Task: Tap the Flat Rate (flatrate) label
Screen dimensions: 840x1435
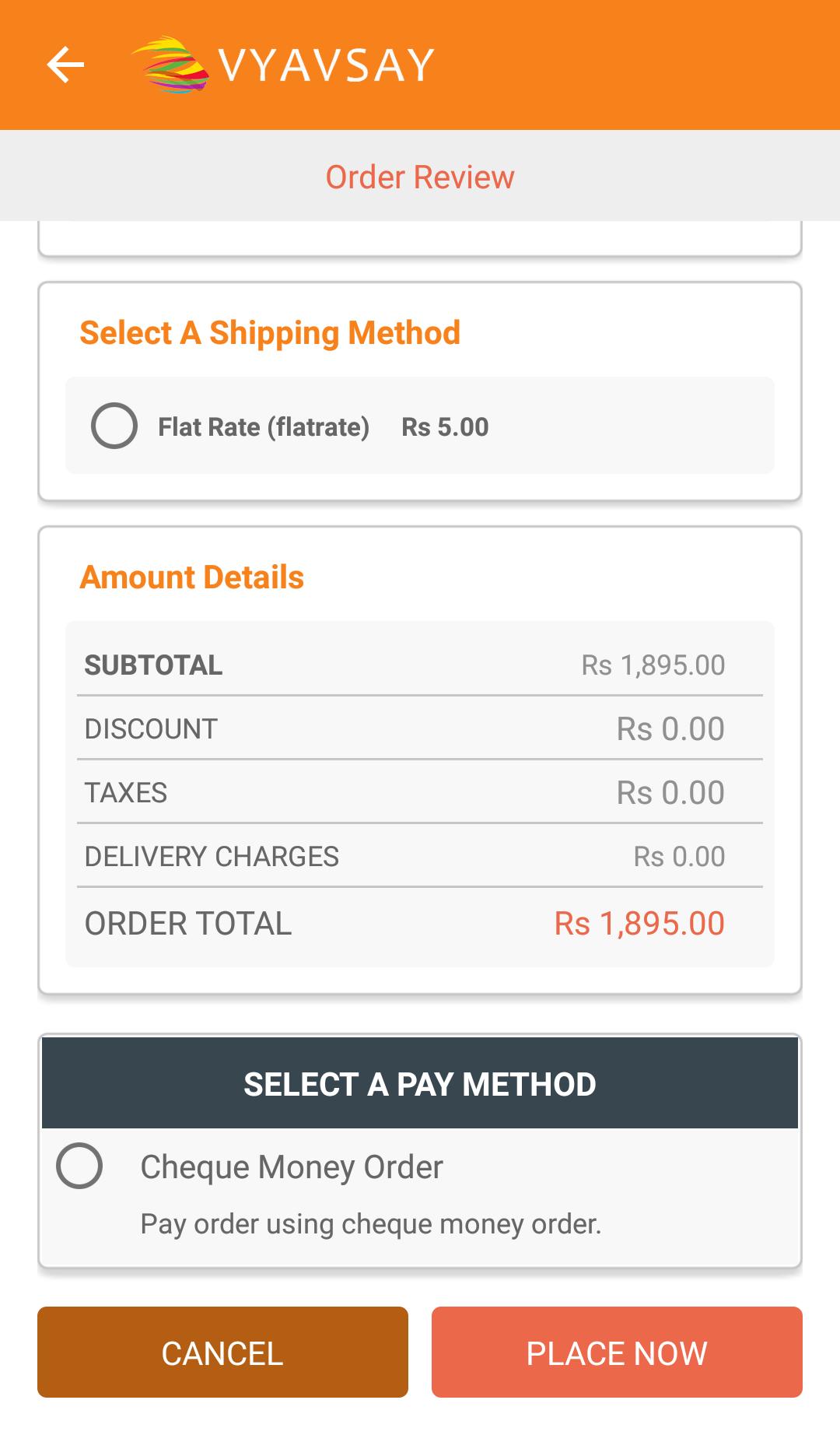Action: tap(264, 427)
